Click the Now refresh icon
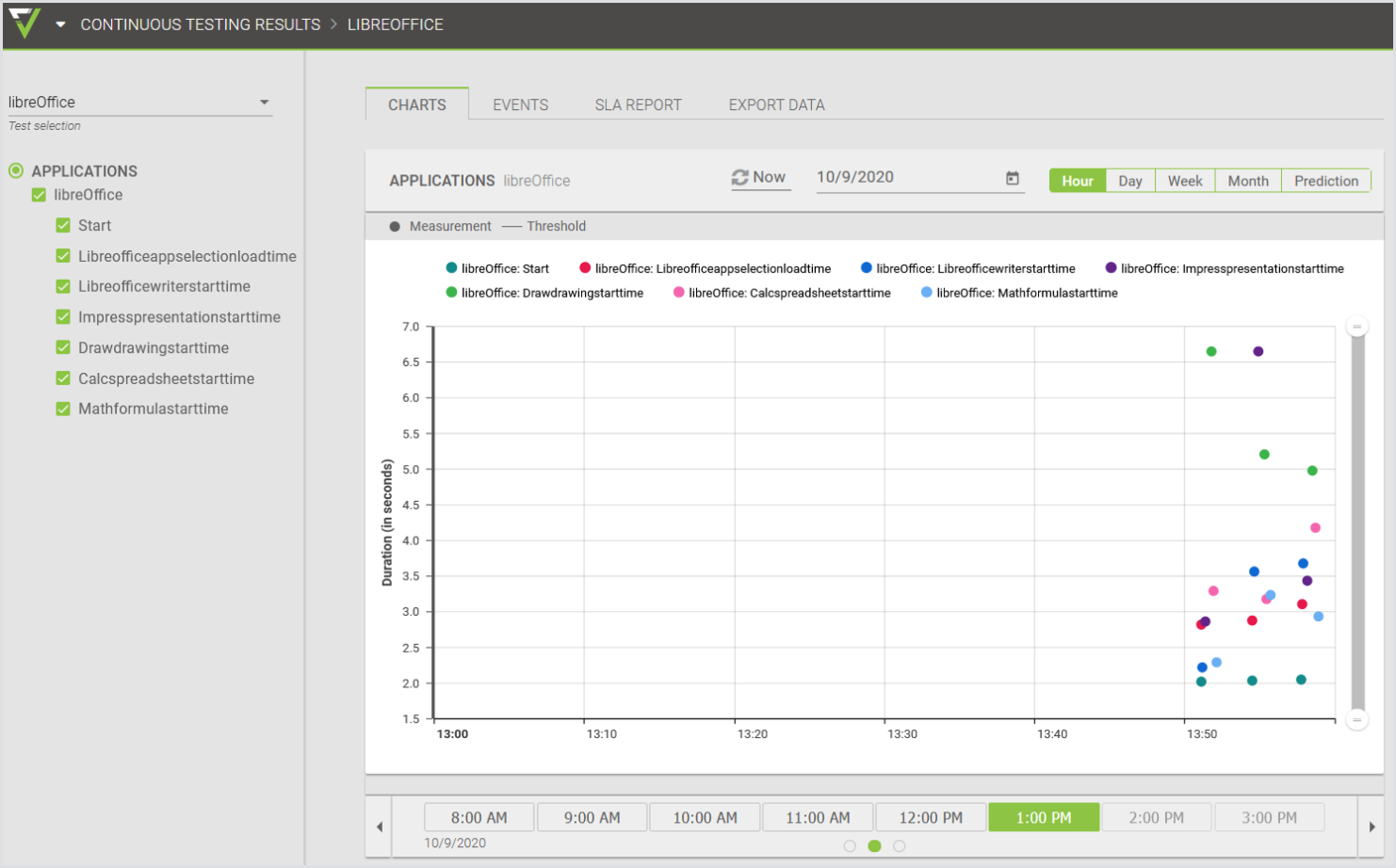This screenshot has width=1396, height=868. (740, 178)
